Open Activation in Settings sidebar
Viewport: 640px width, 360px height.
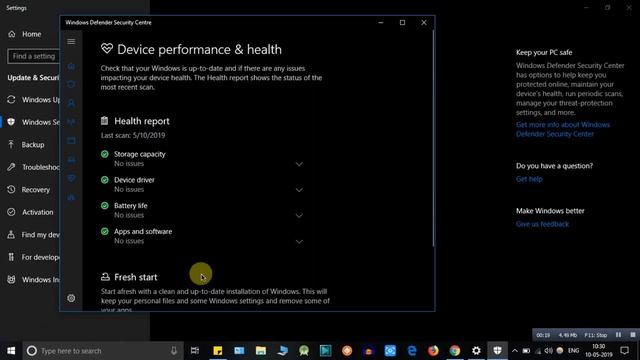pos(31,212)
